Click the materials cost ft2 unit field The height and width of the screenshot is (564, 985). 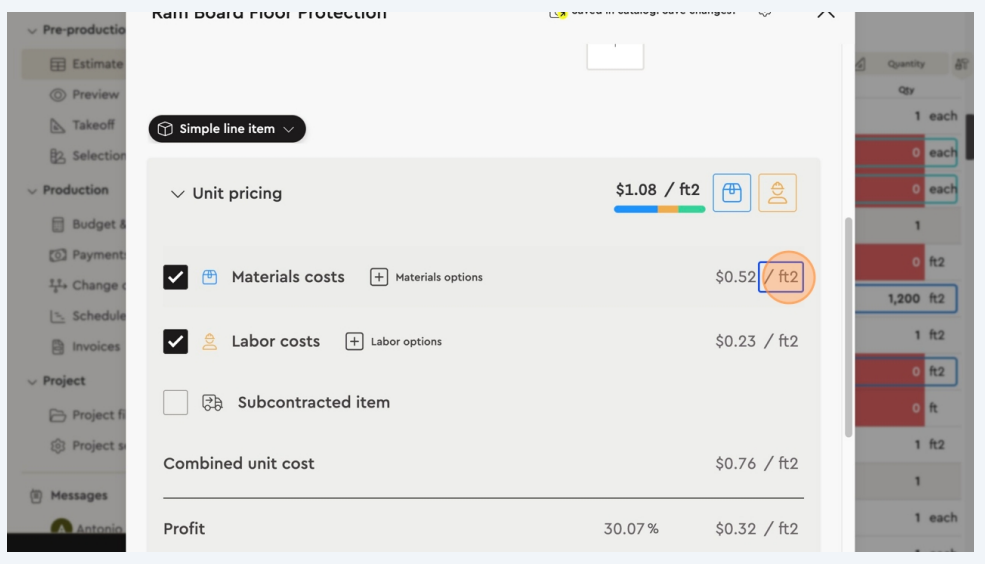781,277
